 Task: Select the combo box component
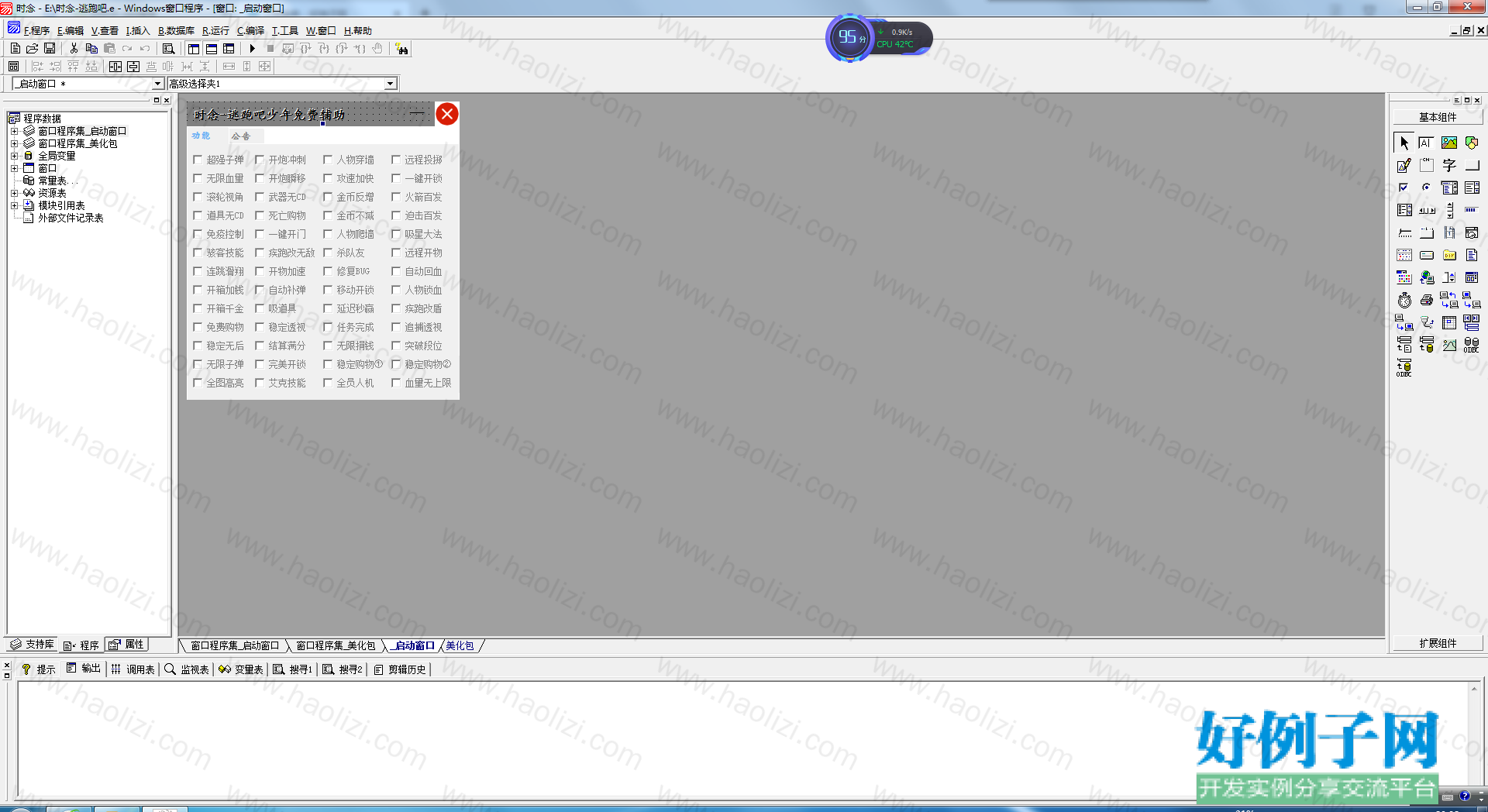click(x=1448, y=188)
